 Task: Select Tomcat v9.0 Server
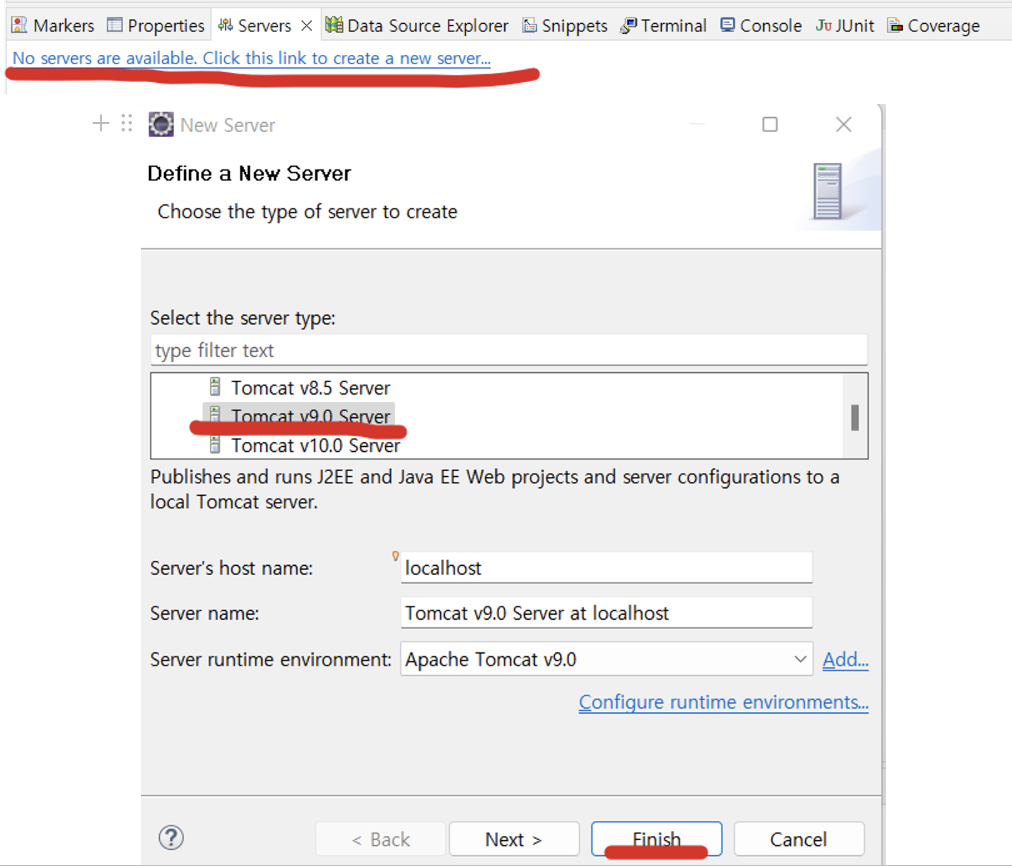(x=310, y=416)
